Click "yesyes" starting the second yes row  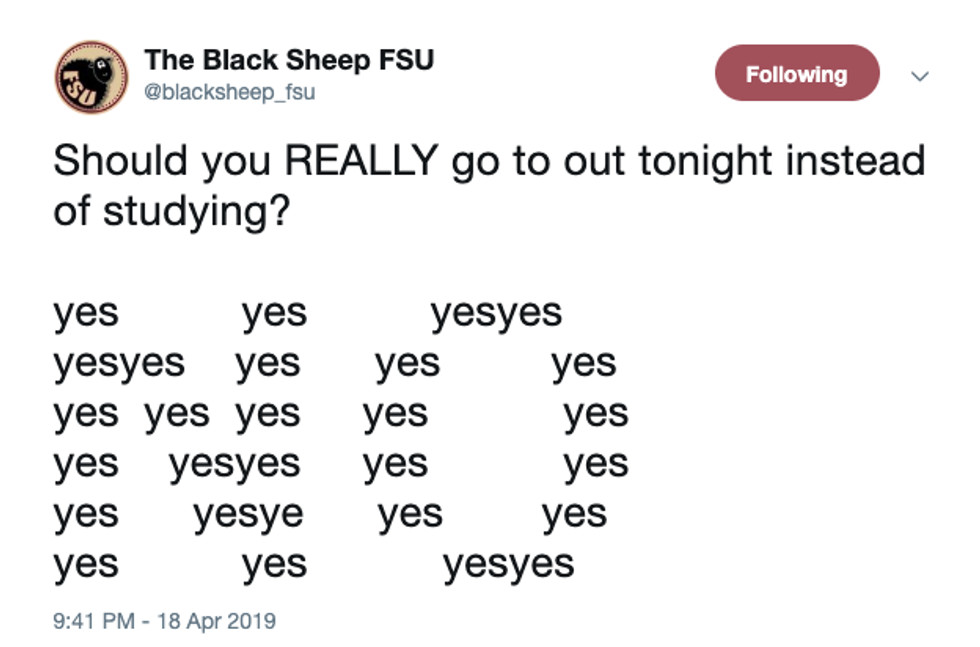click(119, 363)
